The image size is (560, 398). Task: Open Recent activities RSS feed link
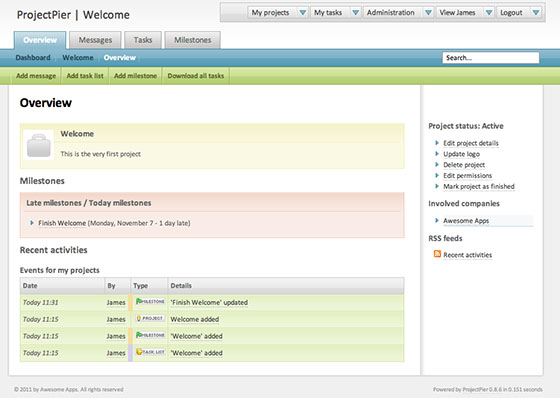468,255
